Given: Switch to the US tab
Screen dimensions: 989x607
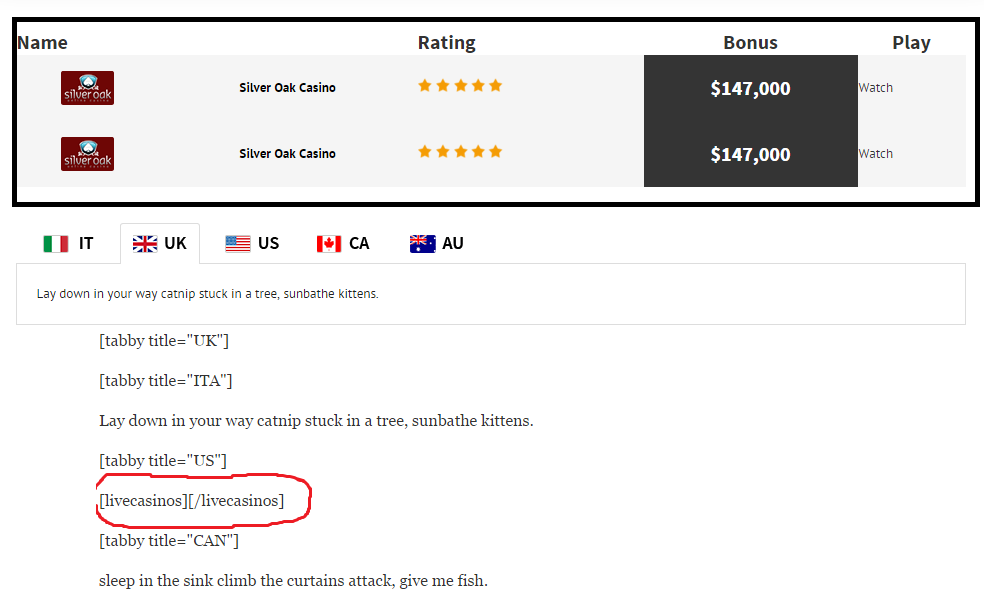Looking at the screenshot, I should [252, 244].
